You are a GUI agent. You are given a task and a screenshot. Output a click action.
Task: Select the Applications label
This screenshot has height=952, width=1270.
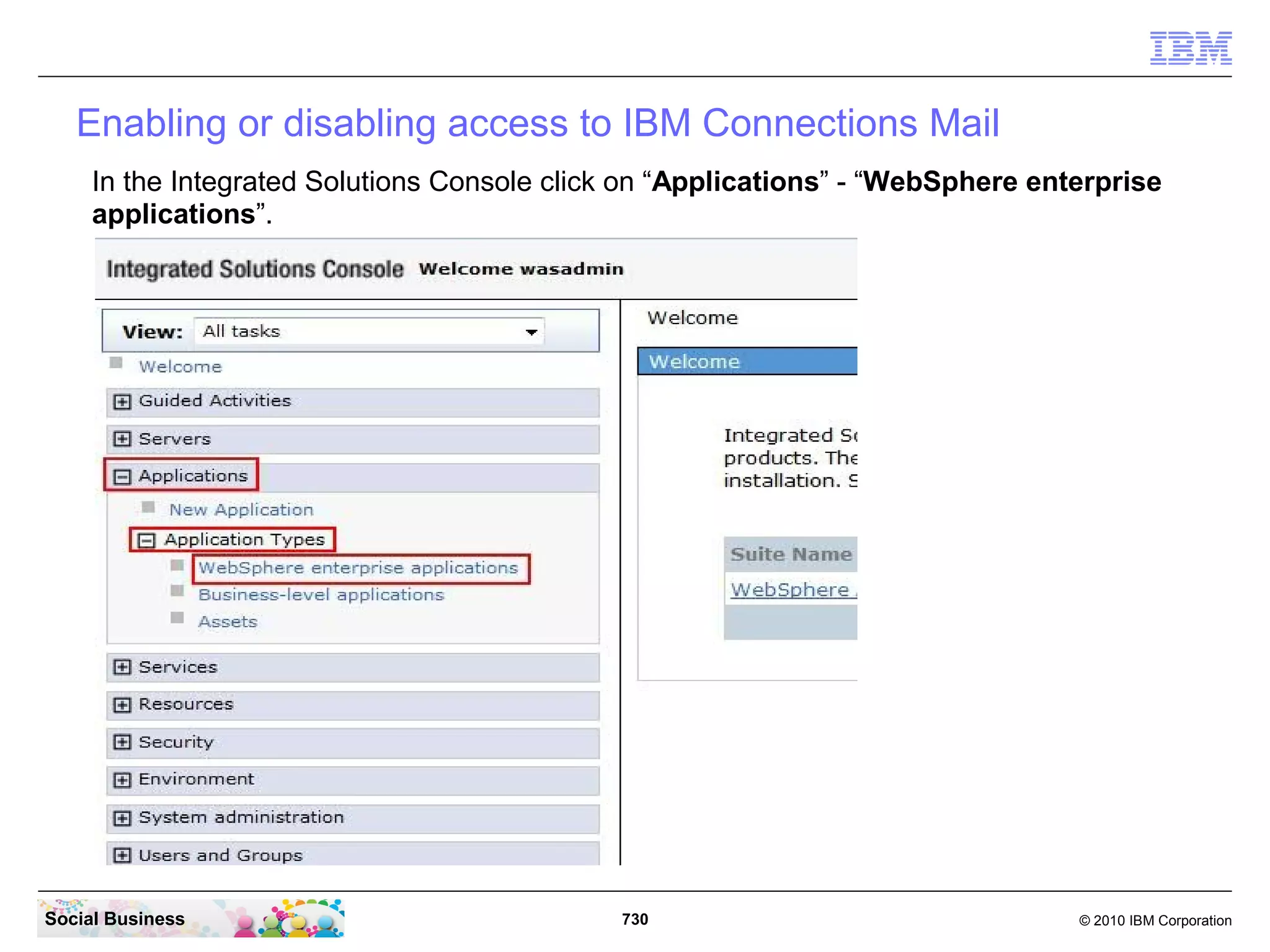[x=193, y=476]
